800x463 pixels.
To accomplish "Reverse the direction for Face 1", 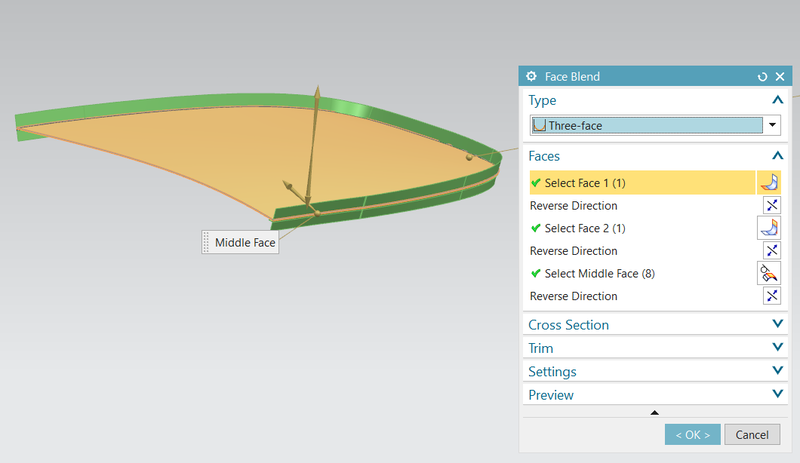I will pos(772,205).
